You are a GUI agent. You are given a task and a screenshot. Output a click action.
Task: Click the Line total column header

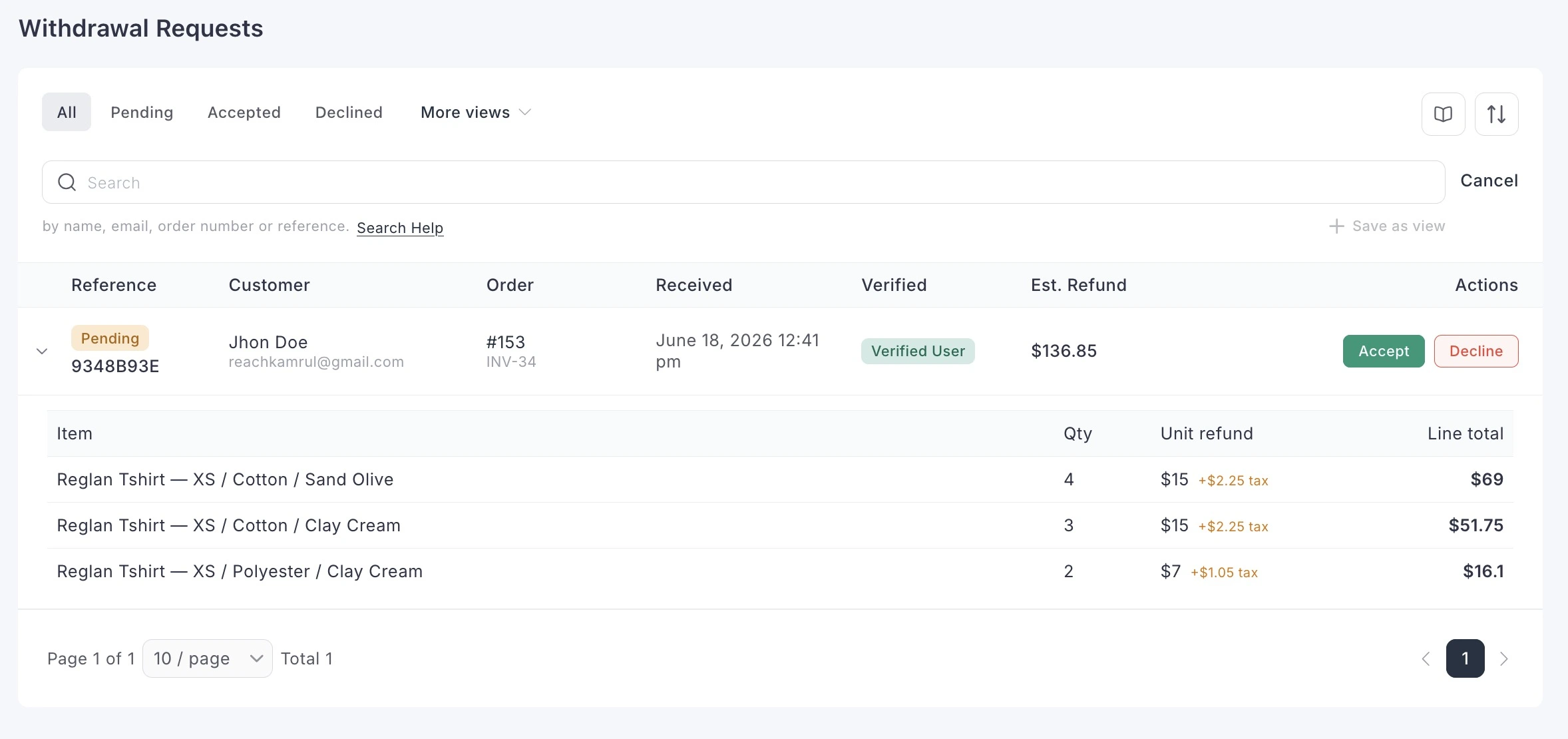coord(1466,433)
